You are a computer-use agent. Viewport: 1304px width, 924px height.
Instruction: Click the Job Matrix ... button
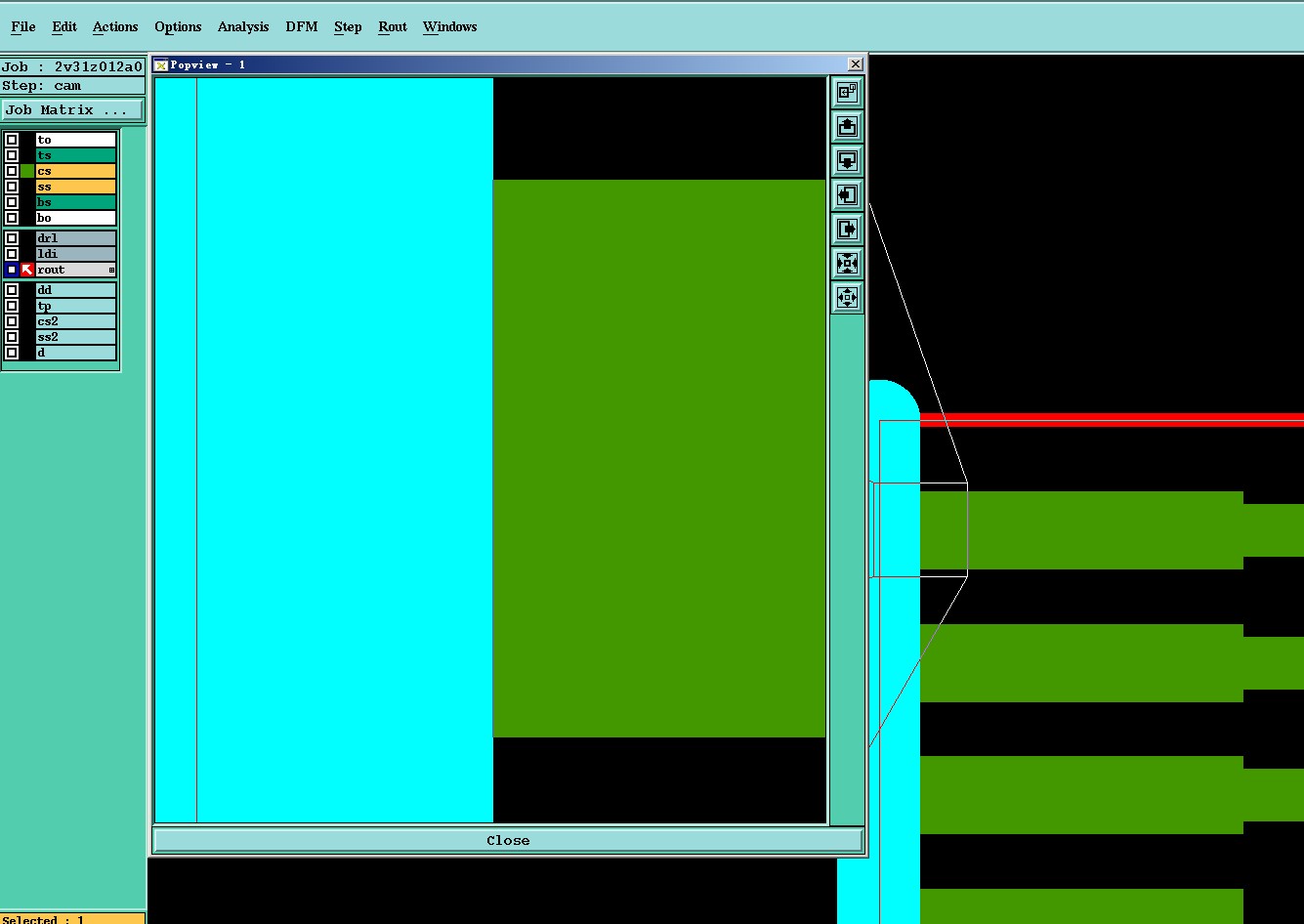pyautogui.click(x=73, y=109)
